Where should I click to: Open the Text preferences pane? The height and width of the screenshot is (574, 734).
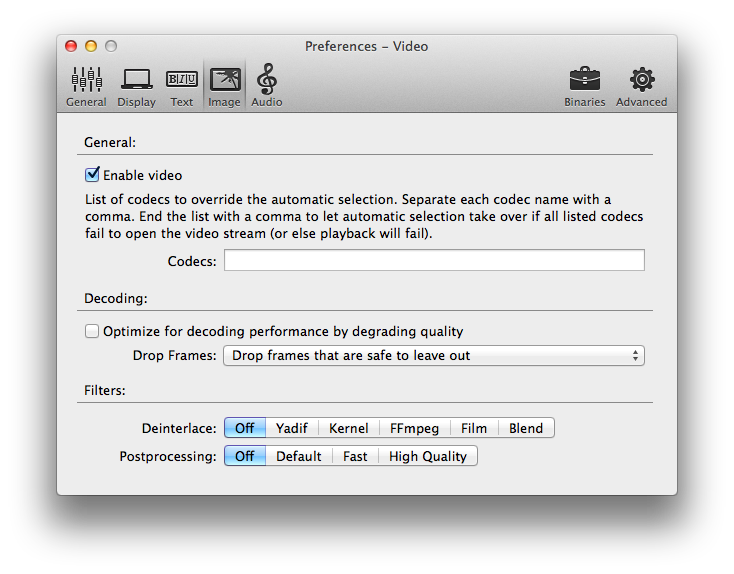181,86
